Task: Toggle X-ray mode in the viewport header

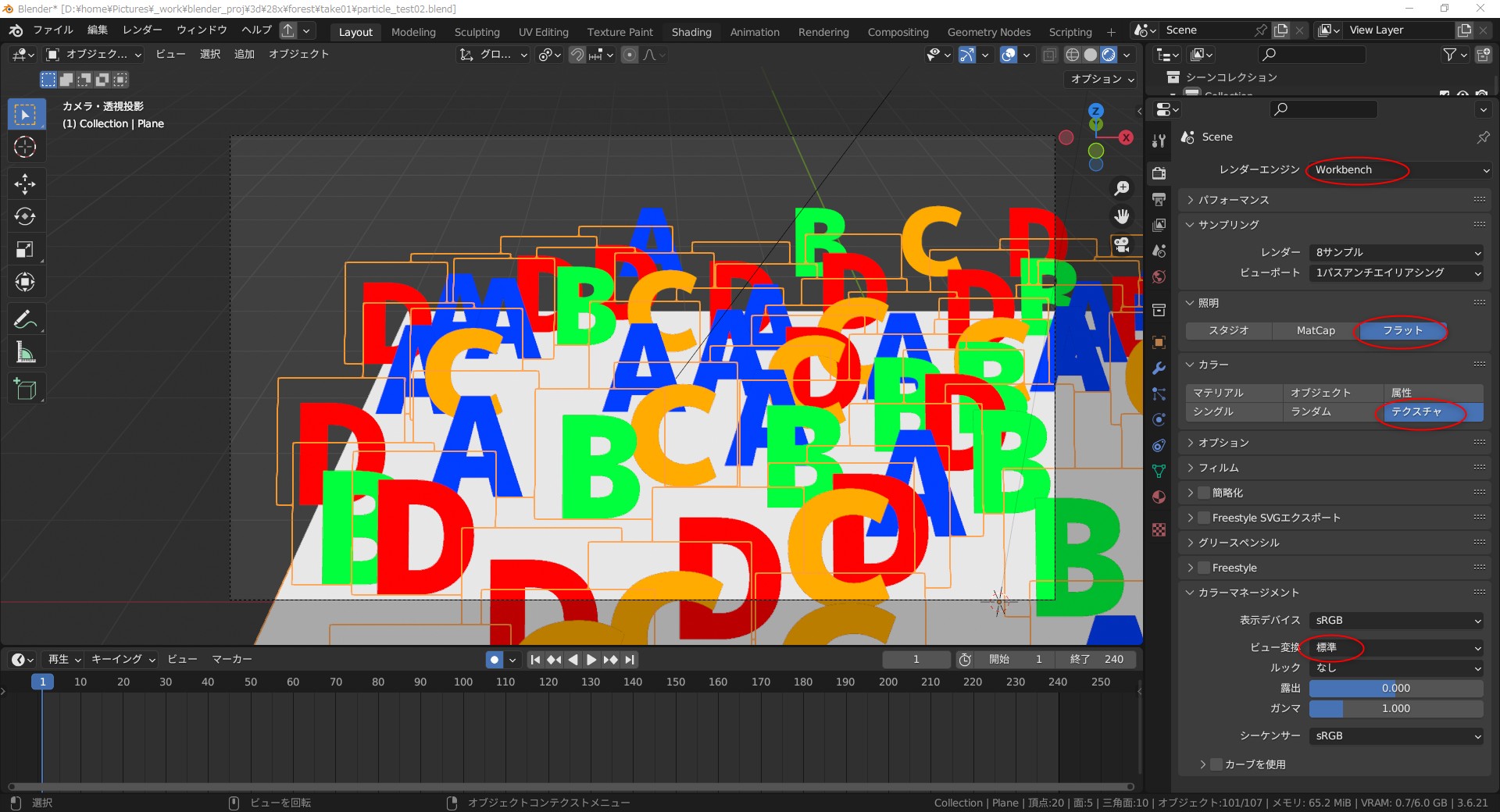Action: [x=1049, y=55]
